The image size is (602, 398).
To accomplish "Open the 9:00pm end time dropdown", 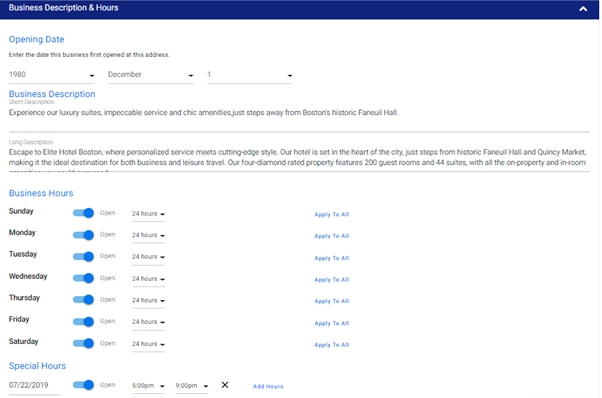I will click(192, 386).
